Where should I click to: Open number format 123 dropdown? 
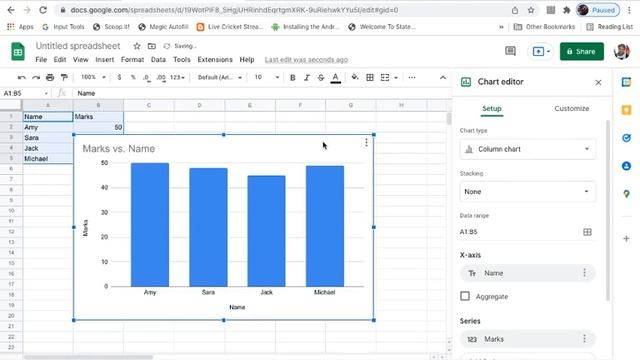[178, 77]
